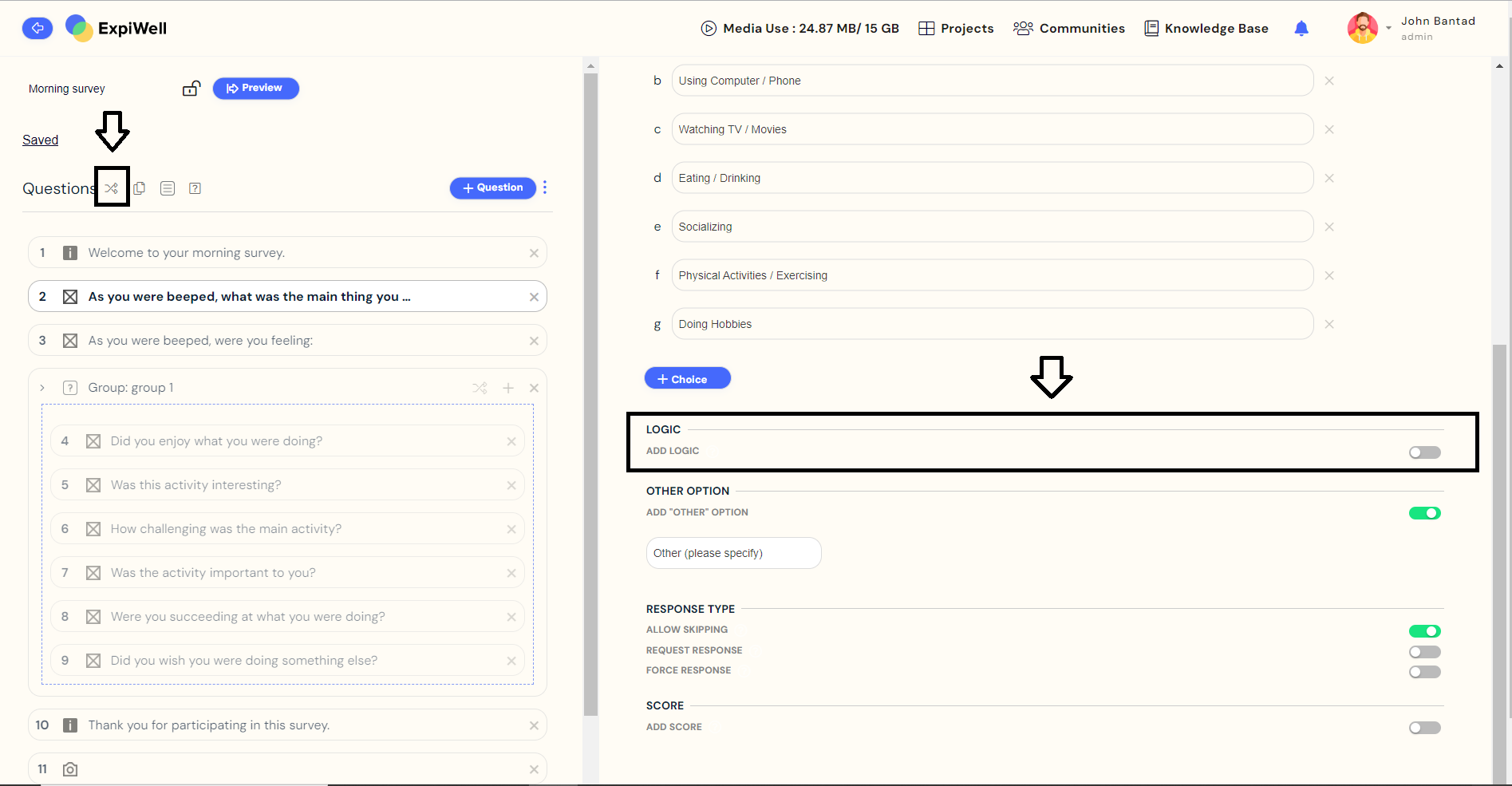Image resolution: width=1512 pixels, height=786 pixels.
Task: Click the unlock padlock icon
Action: pos(191,89)
